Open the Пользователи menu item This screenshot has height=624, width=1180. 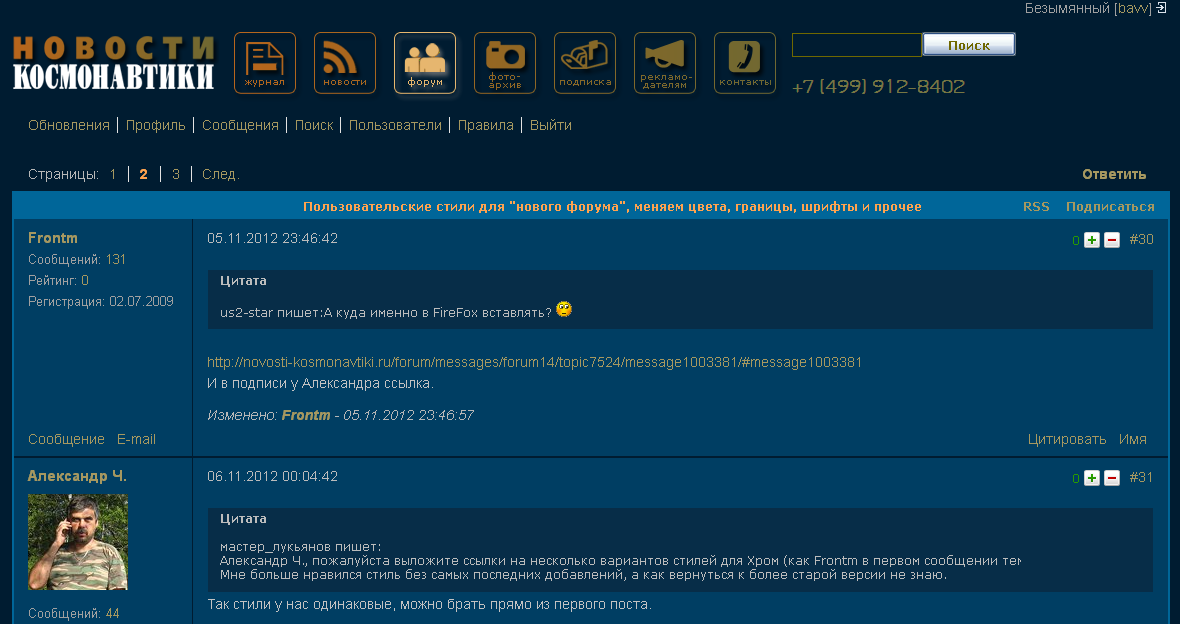(x=395, y=126)
